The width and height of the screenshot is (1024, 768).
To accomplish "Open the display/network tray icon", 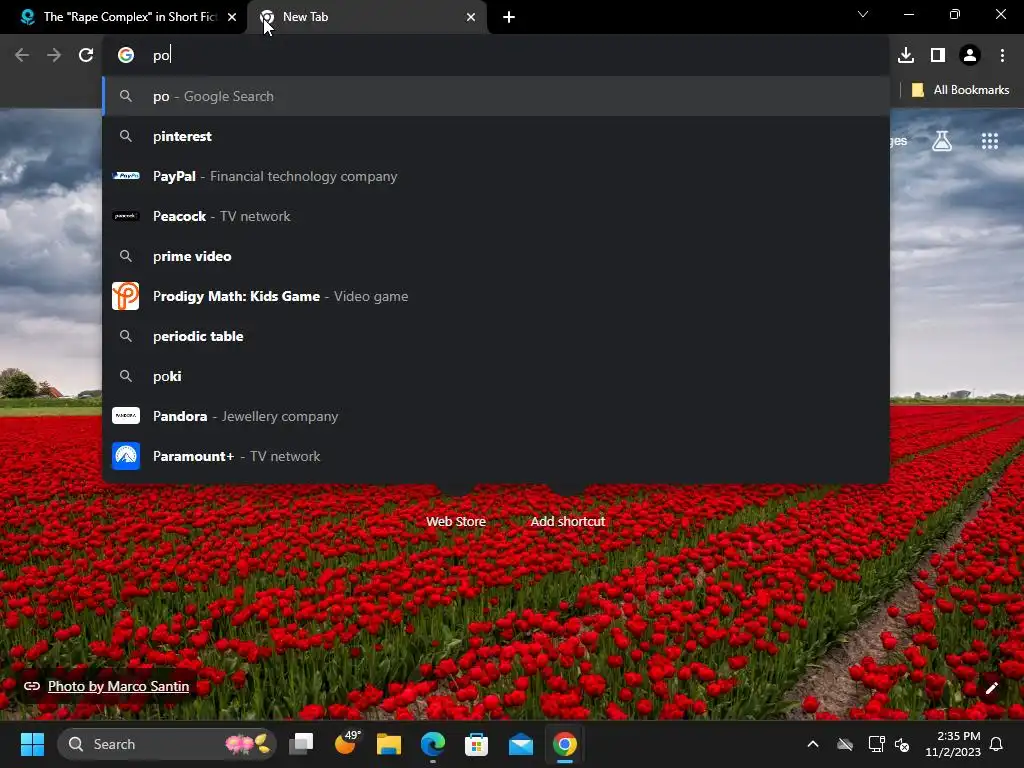I will point(876,744).
